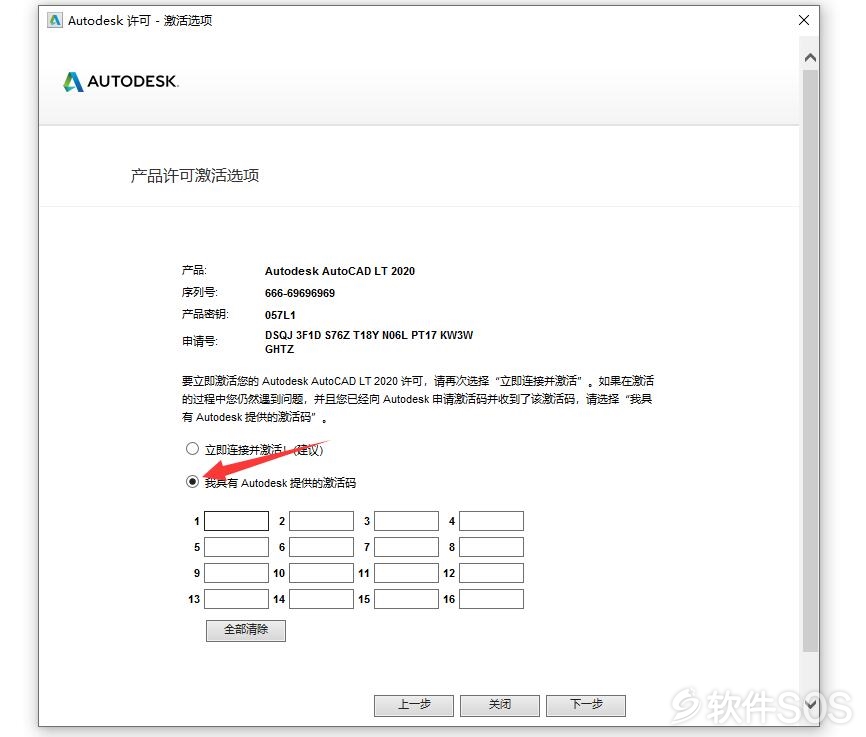866x737 pixels.
Task: Close the Autodesk license window
Action: click(x=804, y=20)
